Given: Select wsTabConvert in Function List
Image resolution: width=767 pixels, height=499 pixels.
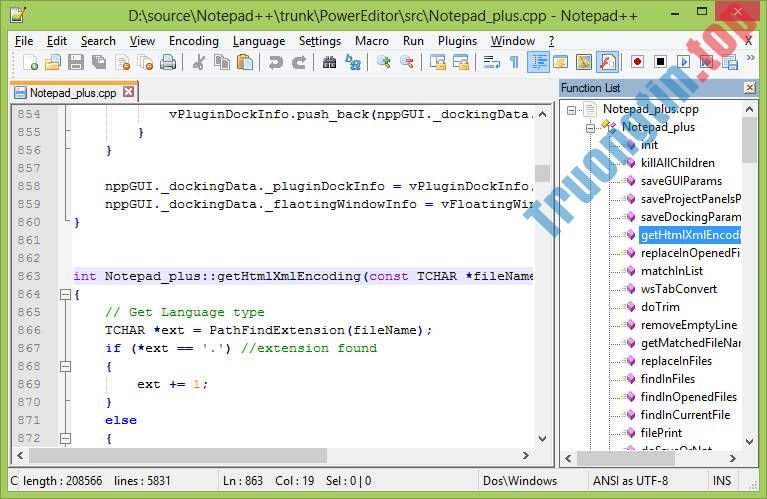Looking at the screenshot, I should (678, 289).
